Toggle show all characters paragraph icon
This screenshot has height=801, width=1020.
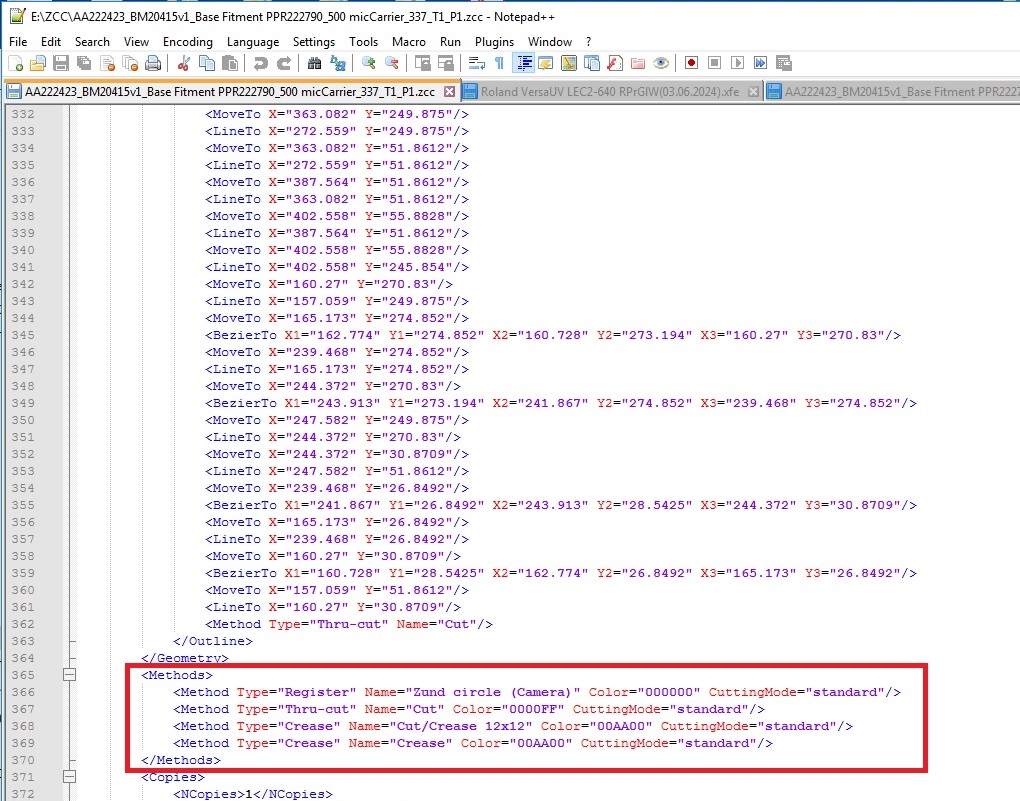tap(499, 62)
